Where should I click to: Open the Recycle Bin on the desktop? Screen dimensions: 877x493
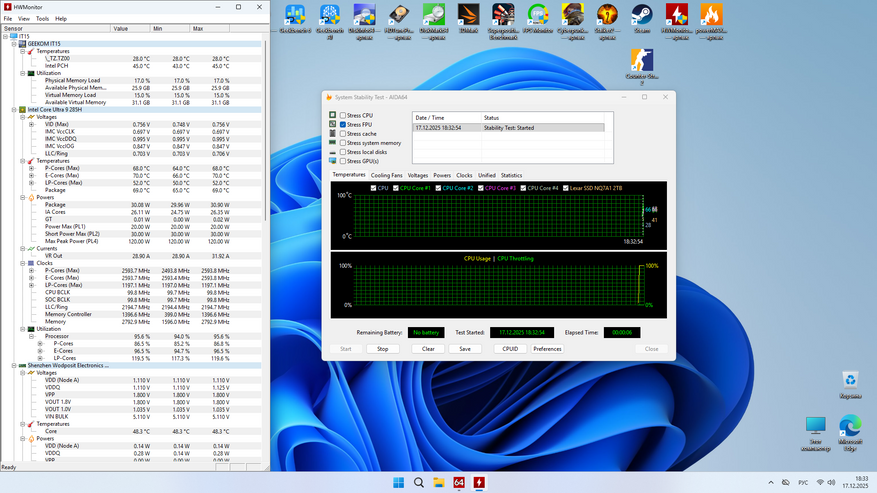tap(850, 381)
